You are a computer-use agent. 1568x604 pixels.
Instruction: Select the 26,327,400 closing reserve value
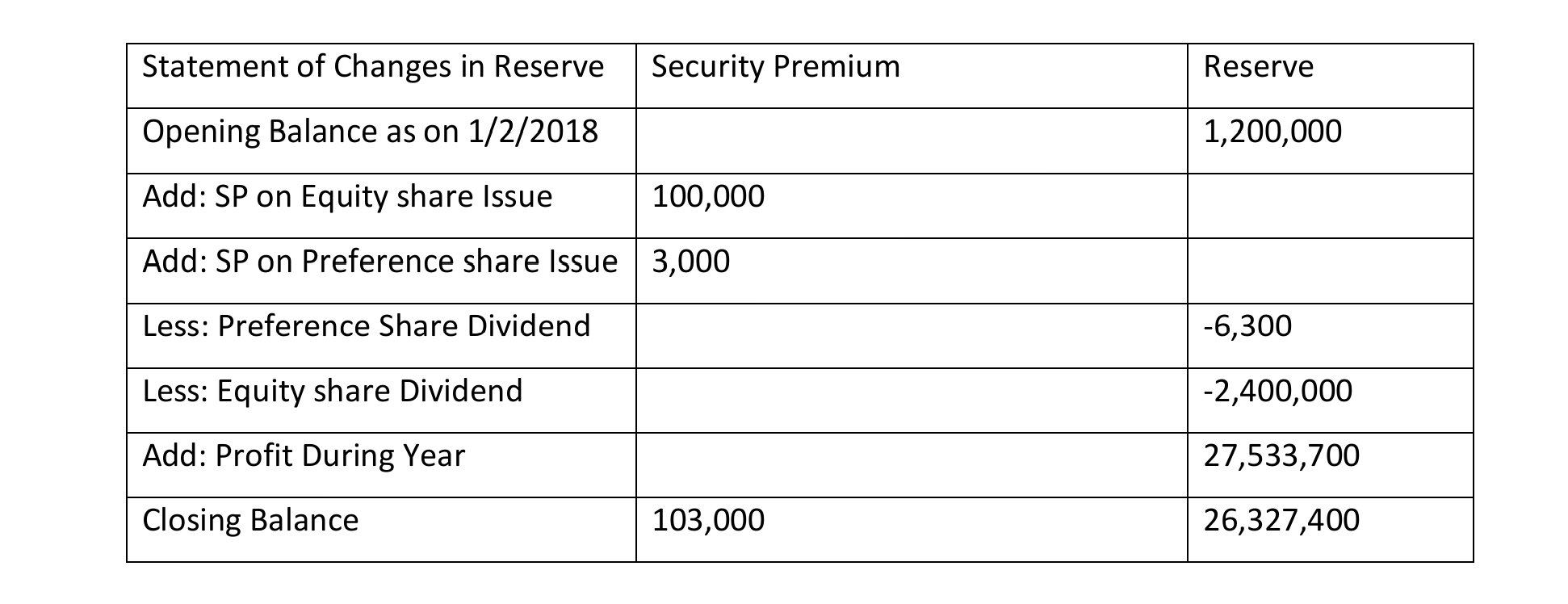coord(1281,521)
